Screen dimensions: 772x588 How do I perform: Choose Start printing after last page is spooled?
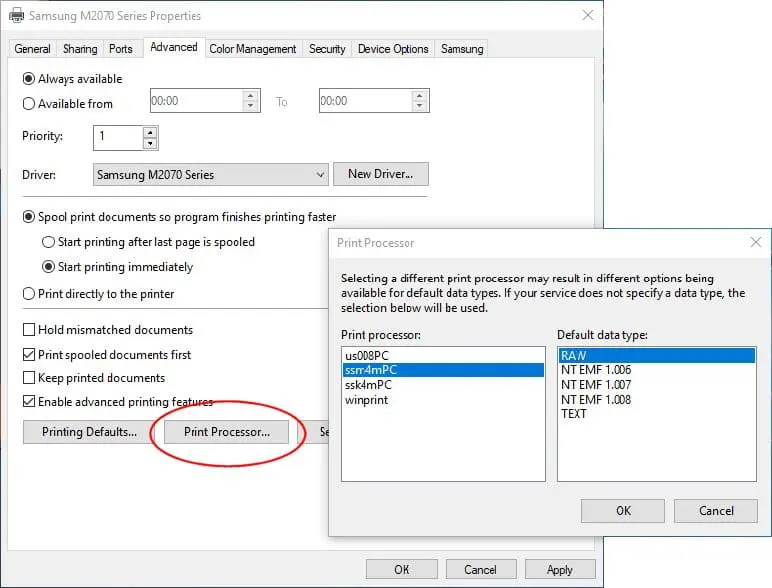148,242
